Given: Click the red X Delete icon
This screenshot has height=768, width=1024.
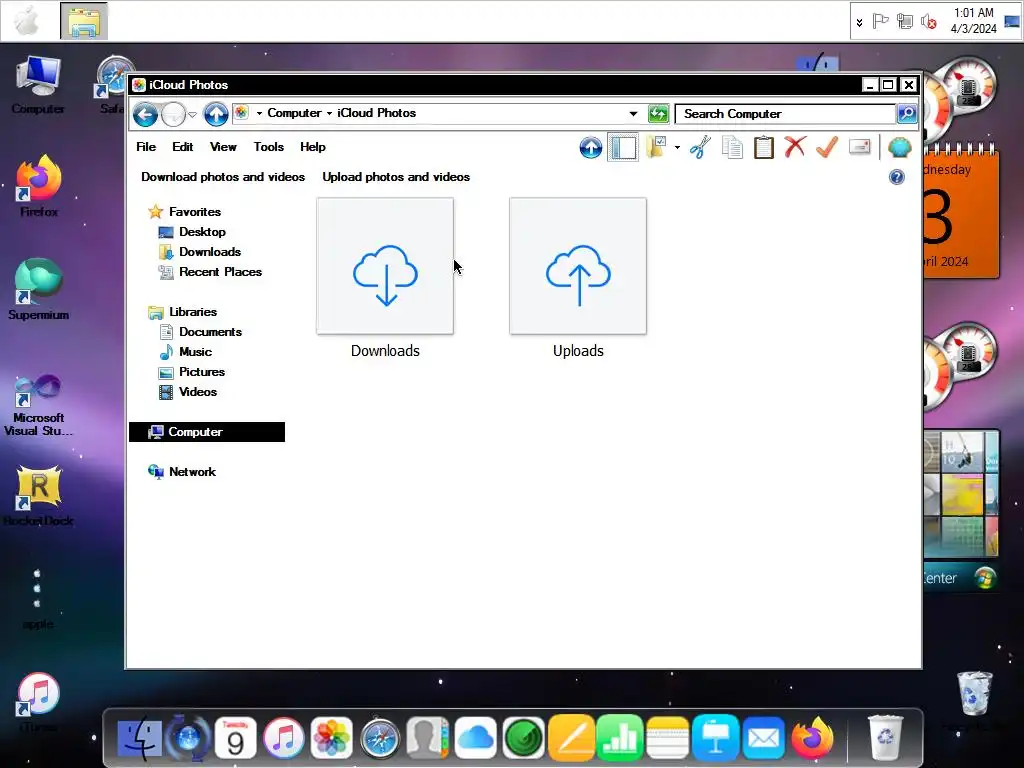Looking at the screenshot, I should tap(795, 147).
